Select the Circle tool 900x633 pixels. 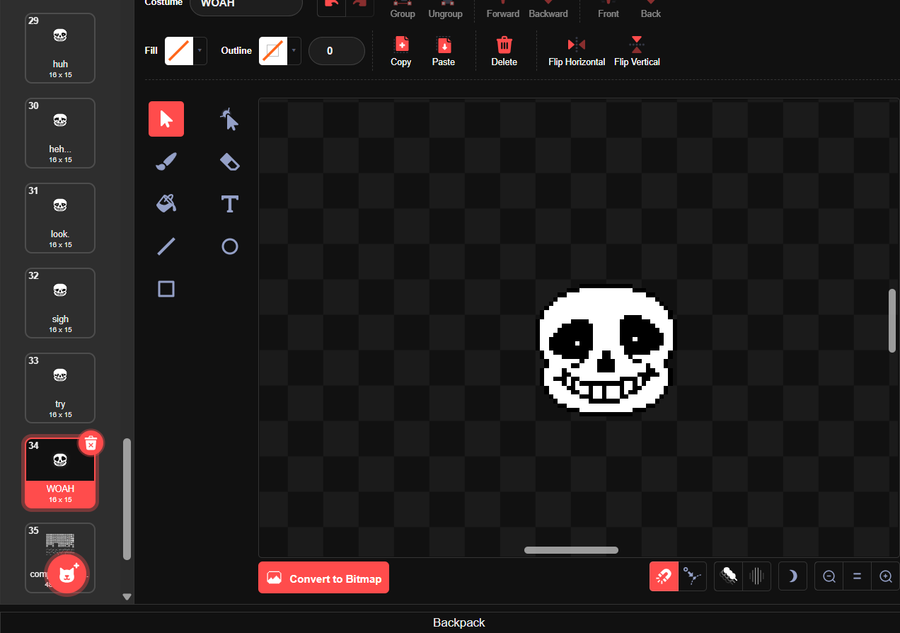coord(230,246)
